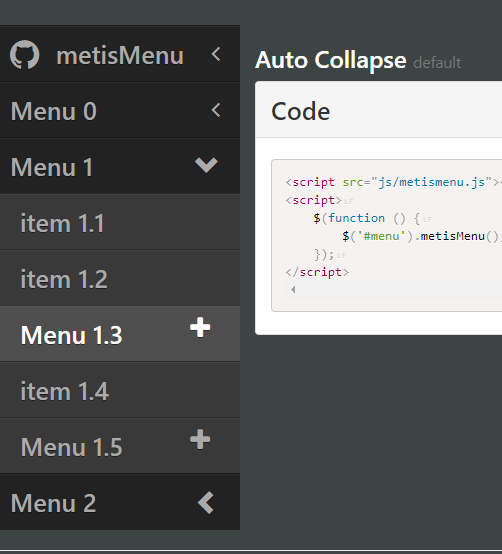The image size is (502, 554).
Task: Select the Menu 1 entry
Action: (x=120, y=166)
